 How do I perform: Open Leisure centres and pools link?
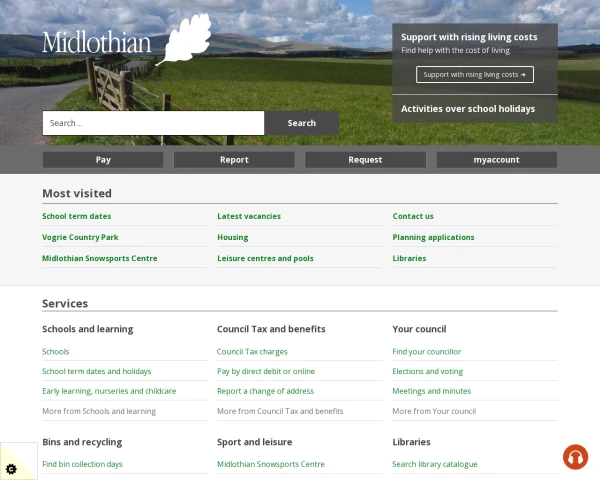point(265,258)
